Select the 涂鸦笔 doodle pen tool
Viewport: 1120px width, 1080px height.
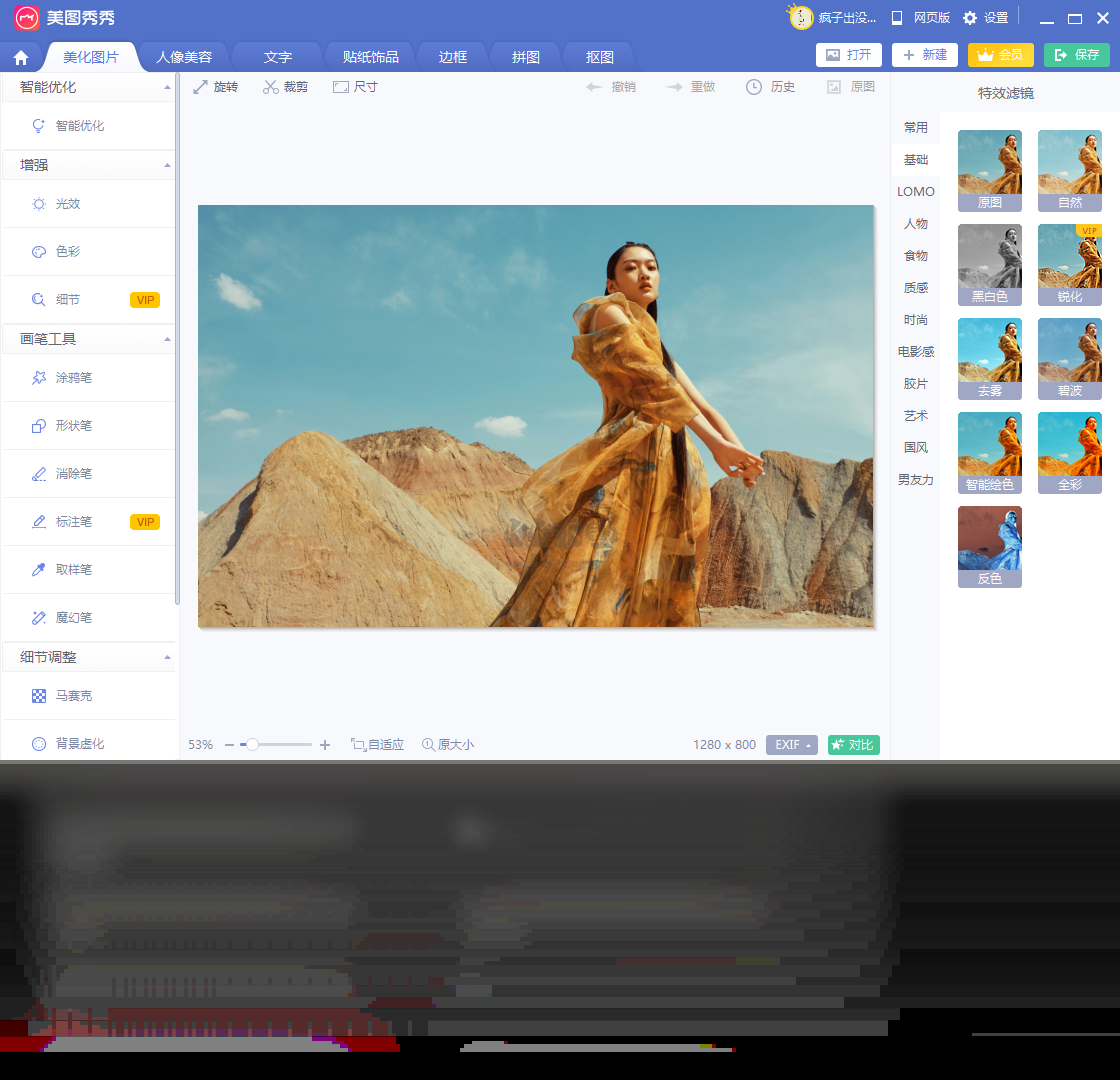(x=75, y=377)
